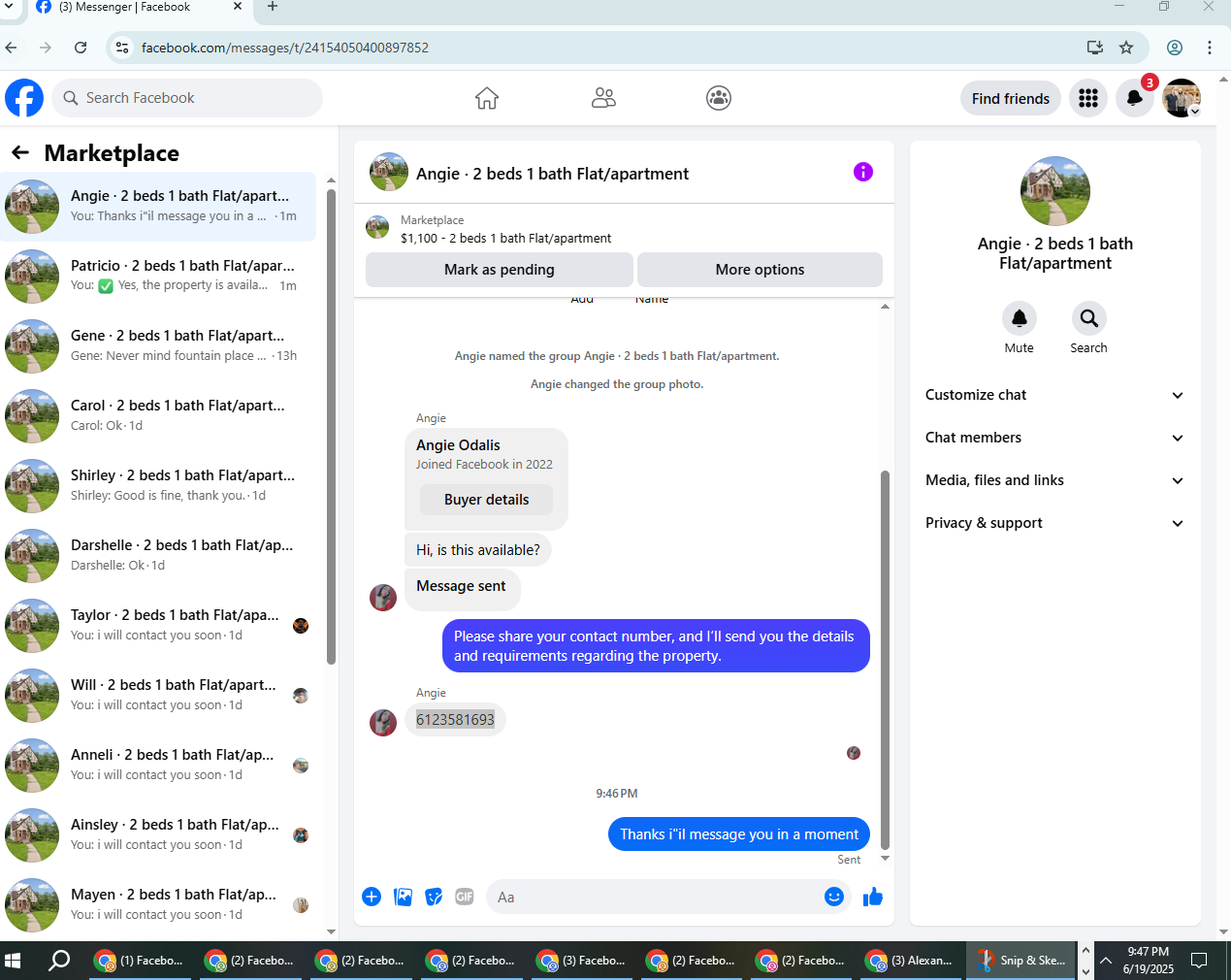Open Darshelle conversation in list
The height and width of the screenshot is (980, 1231).
(x=159, y=555)
